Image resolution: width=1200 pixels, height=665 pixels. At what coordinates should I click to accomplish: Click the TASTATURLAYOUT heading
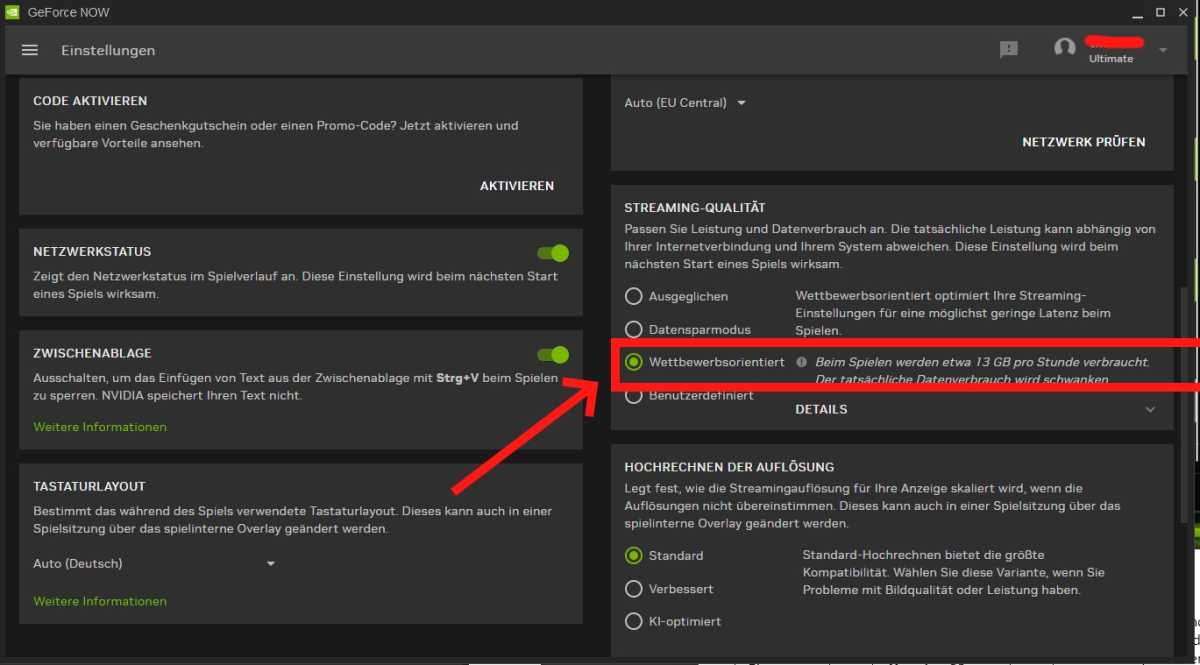coord(90,485)
